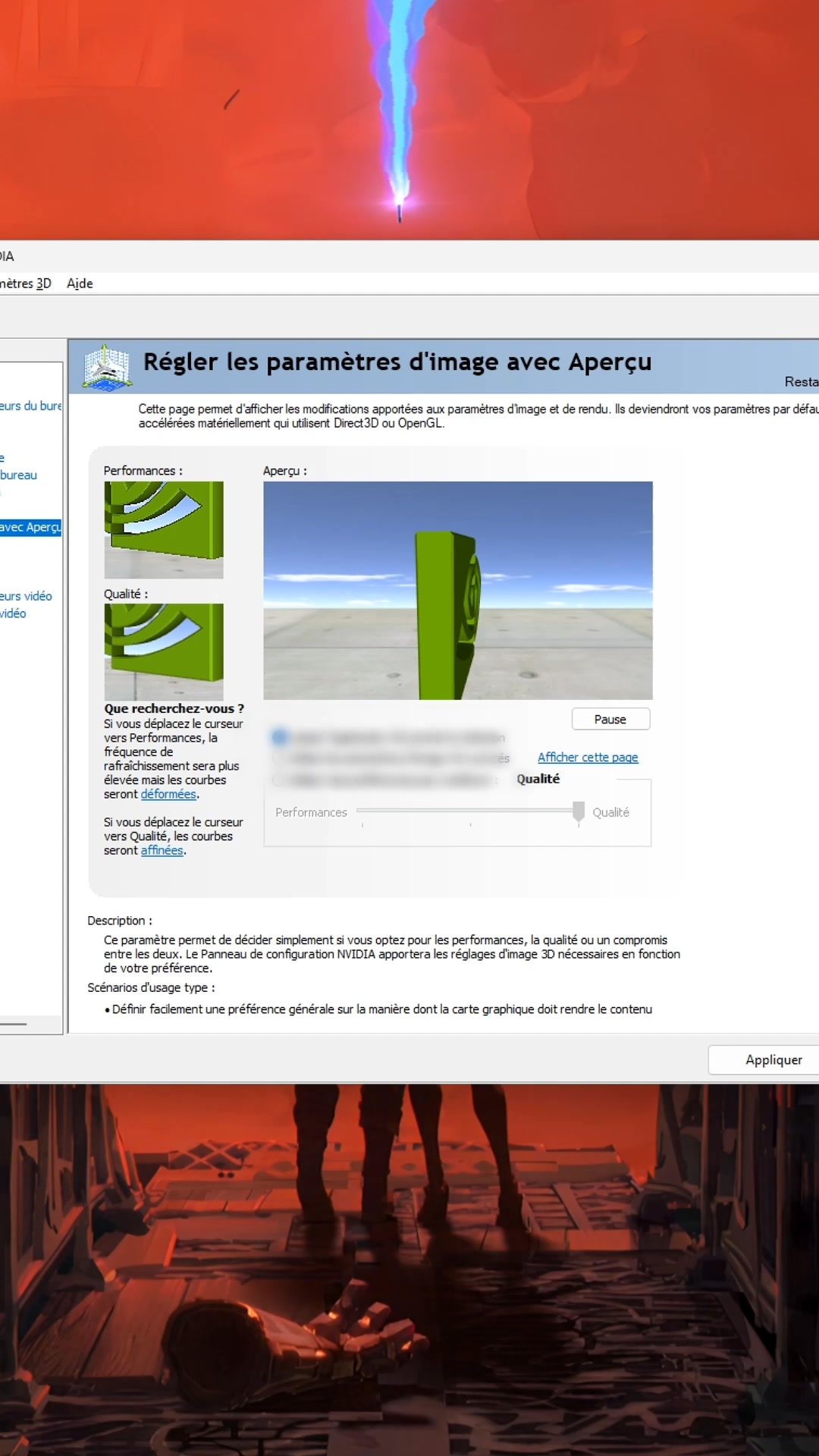This screenshot has height=1456, width=819.
Task: Click the partially visible Restaurer link
Action: coord(802,381)
